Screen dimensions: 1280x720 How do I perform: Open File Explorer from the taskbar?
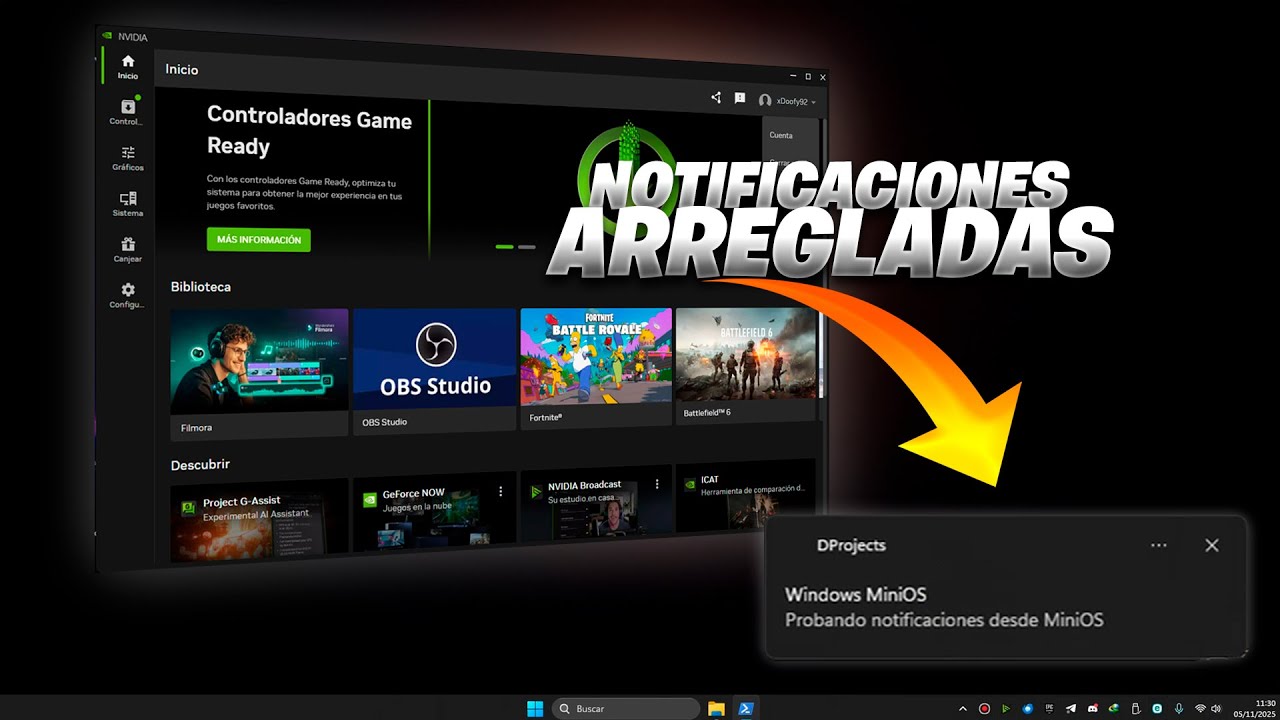(716, 708)
